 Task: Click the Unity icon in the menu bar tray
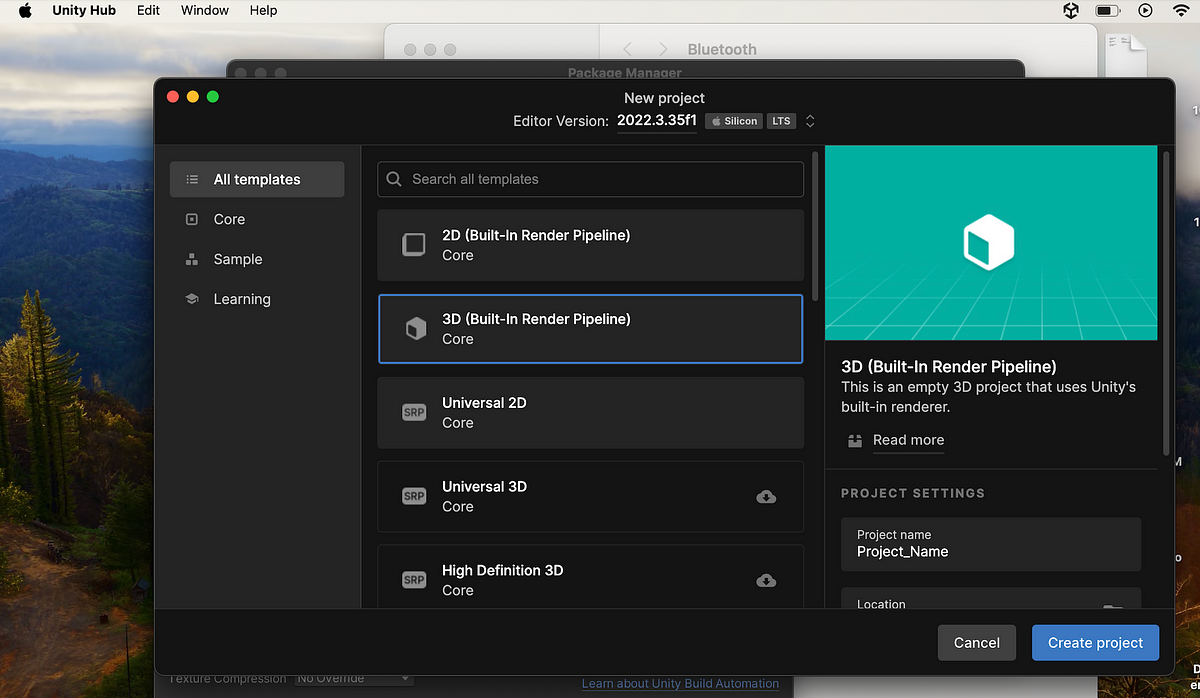pyautogui.click(x=1071, y=10)
